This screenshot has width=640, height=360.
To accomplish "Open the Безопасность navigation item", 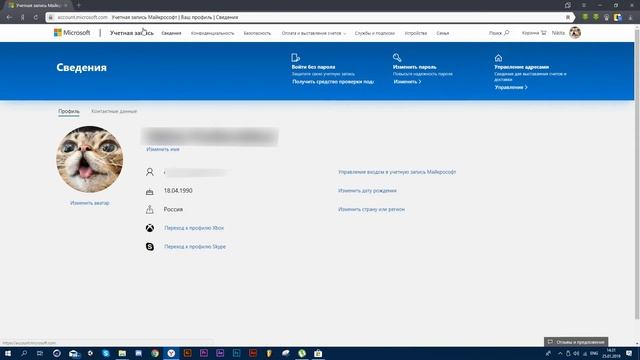I will [257, 33].
